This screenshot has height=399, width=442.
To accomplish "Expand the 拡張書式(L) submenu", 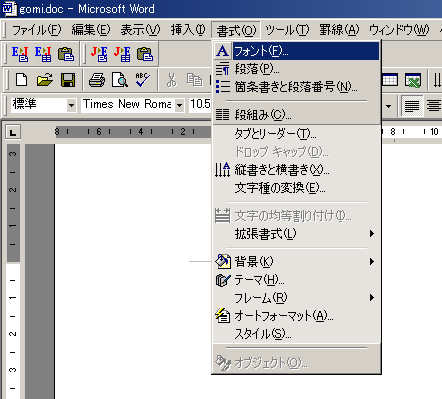I will (296, 234).
